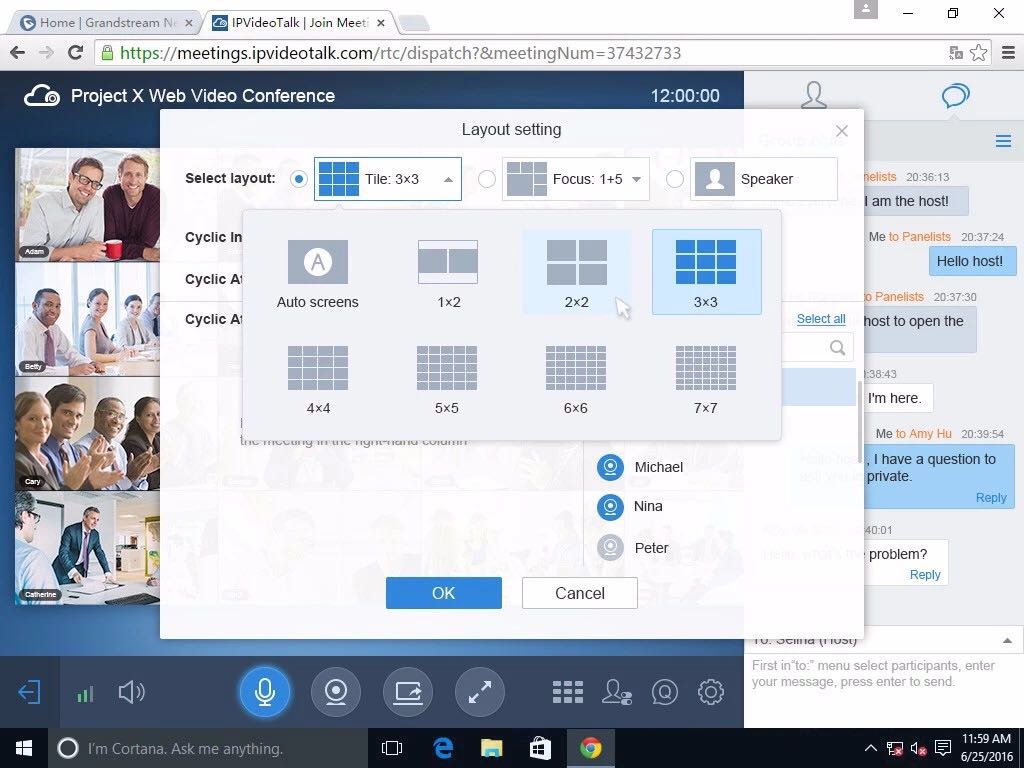This screenshot has height=768, width=1024.
Task: Open the participants panel person icon
Action: tap(814, 95)
